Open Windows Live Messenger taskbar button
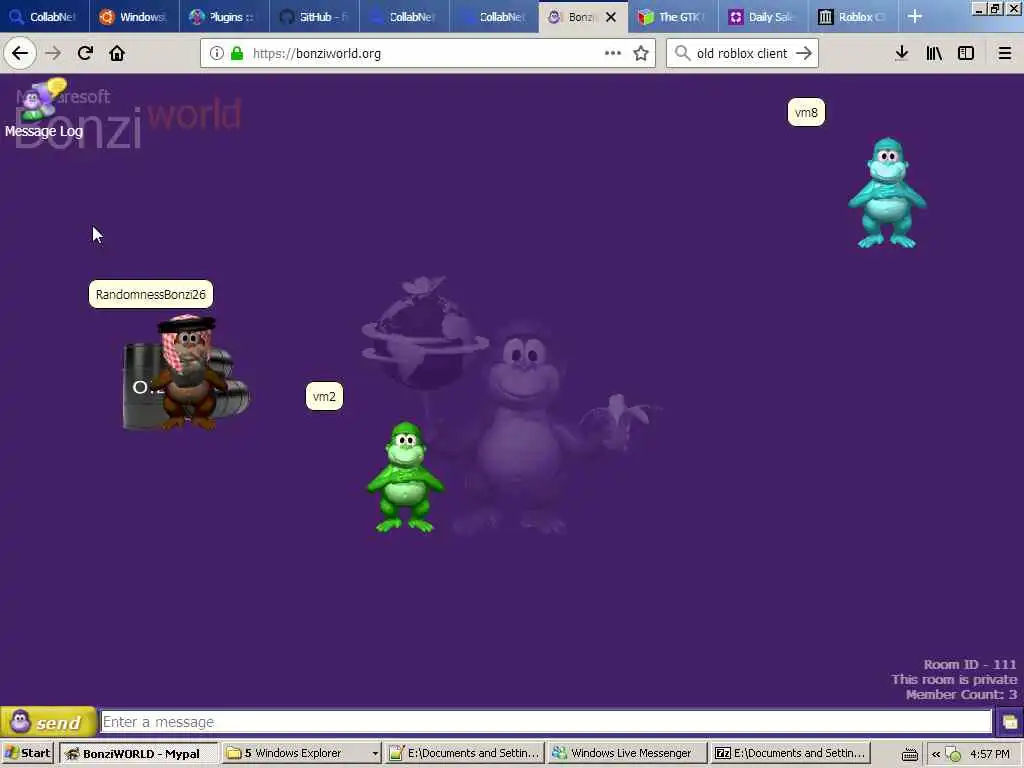The width and height of the screenshot is (1024, 768). pyautogui.click(x=628, y=753)
